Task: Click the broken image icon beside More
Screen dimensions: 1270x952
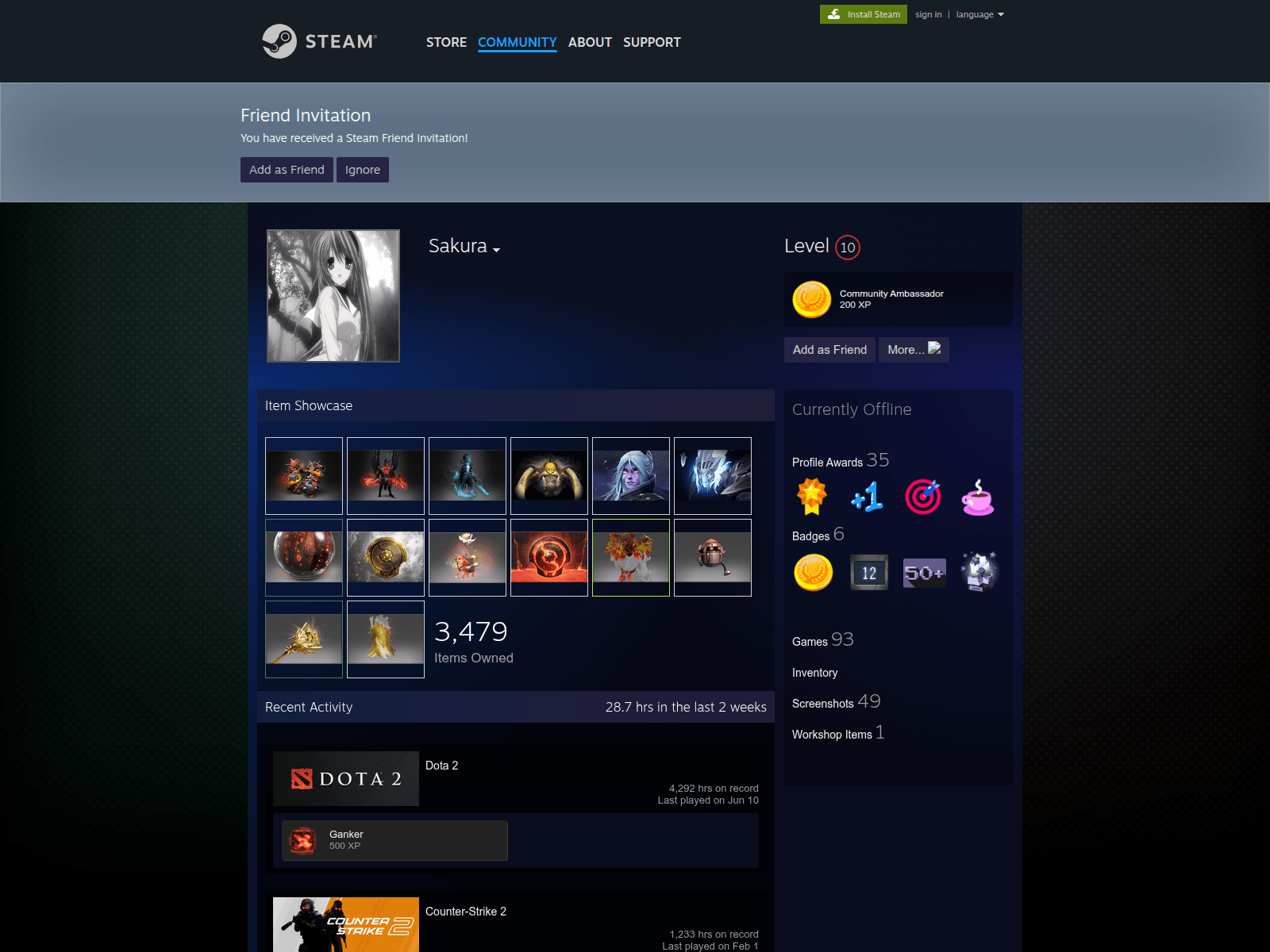Action: click(934, 348)
